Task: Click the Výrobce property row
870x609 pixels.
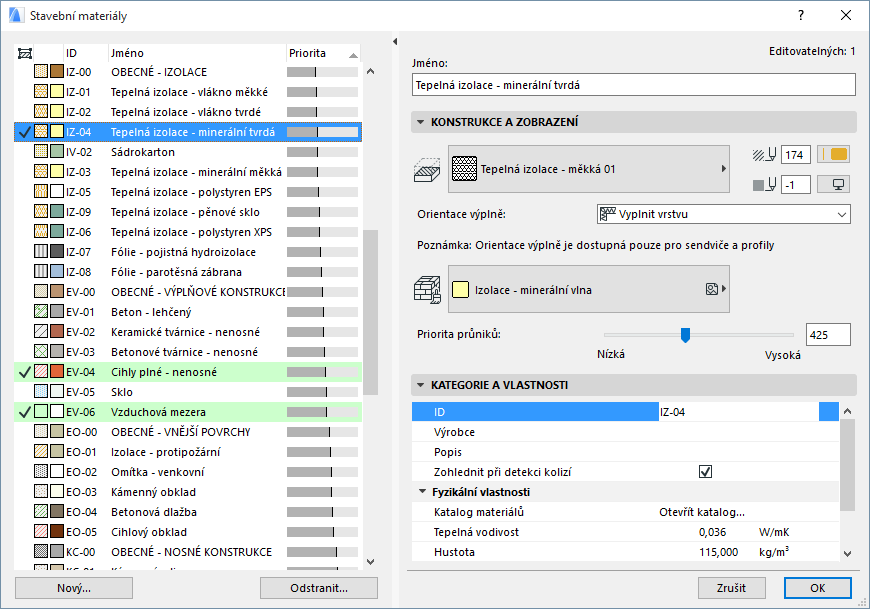Action: coord(625,432)
